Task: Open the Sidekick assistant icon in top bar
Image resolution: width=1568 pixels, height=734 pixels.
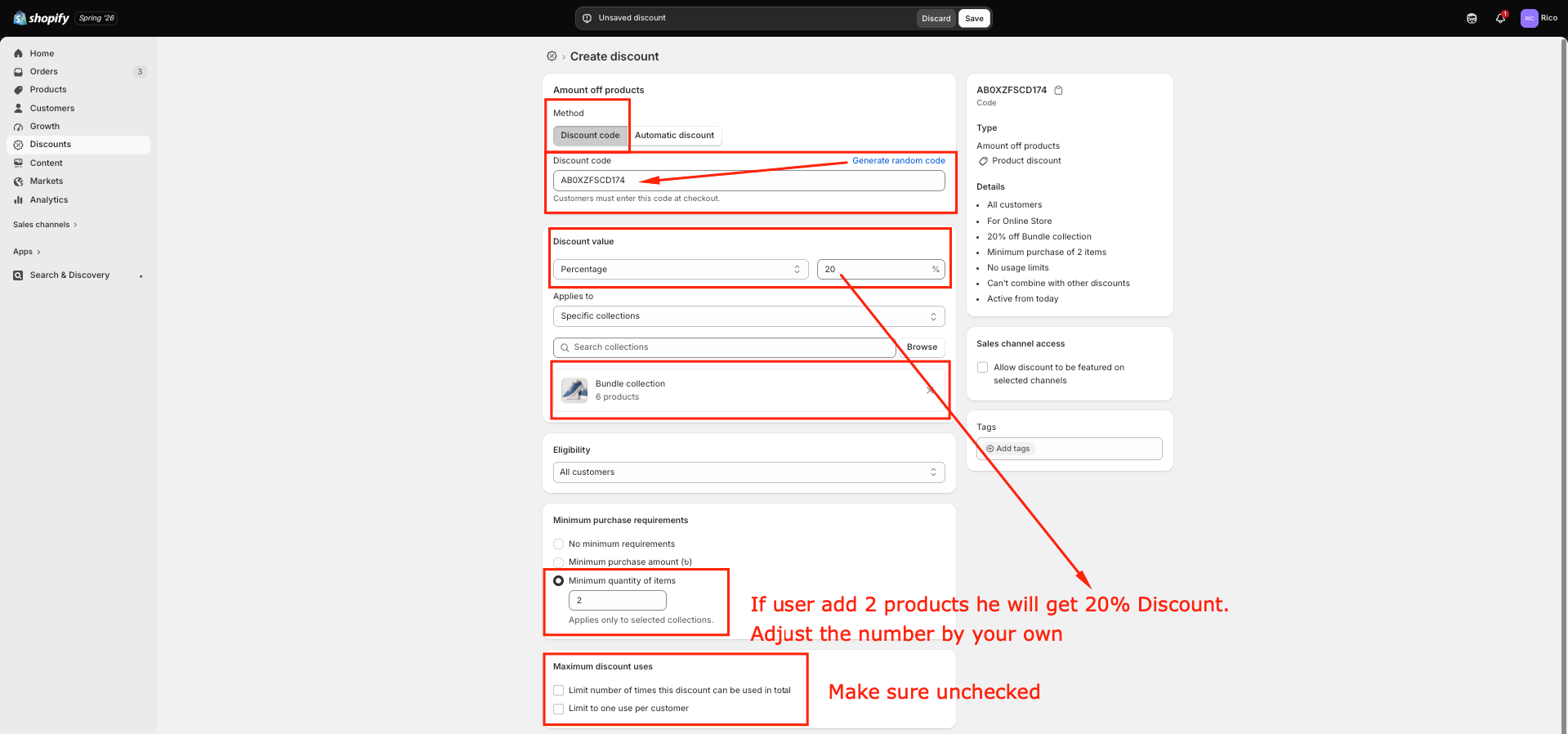Action: click(1472, 18)
